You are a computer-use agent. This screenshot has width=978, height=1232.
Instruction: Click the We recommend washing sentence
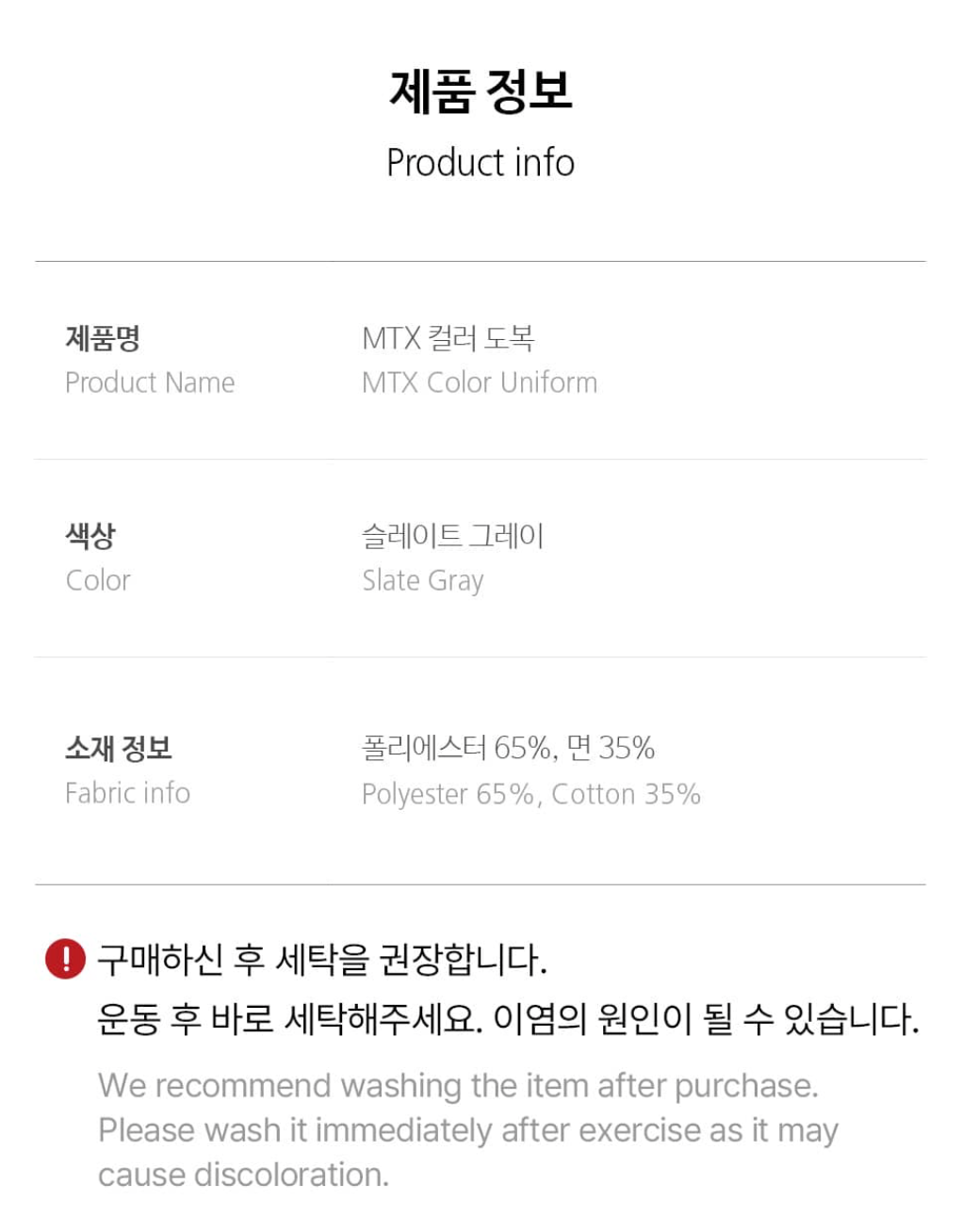tap(458, 1085)
